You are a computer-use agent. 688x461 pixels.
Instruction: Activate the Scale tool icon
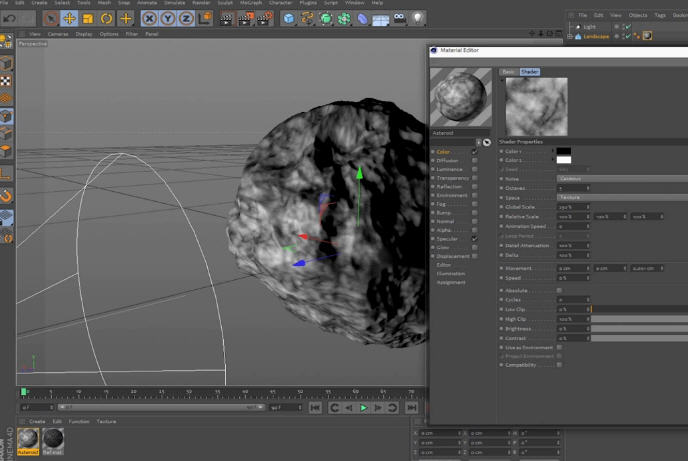(x=88, y=18)
